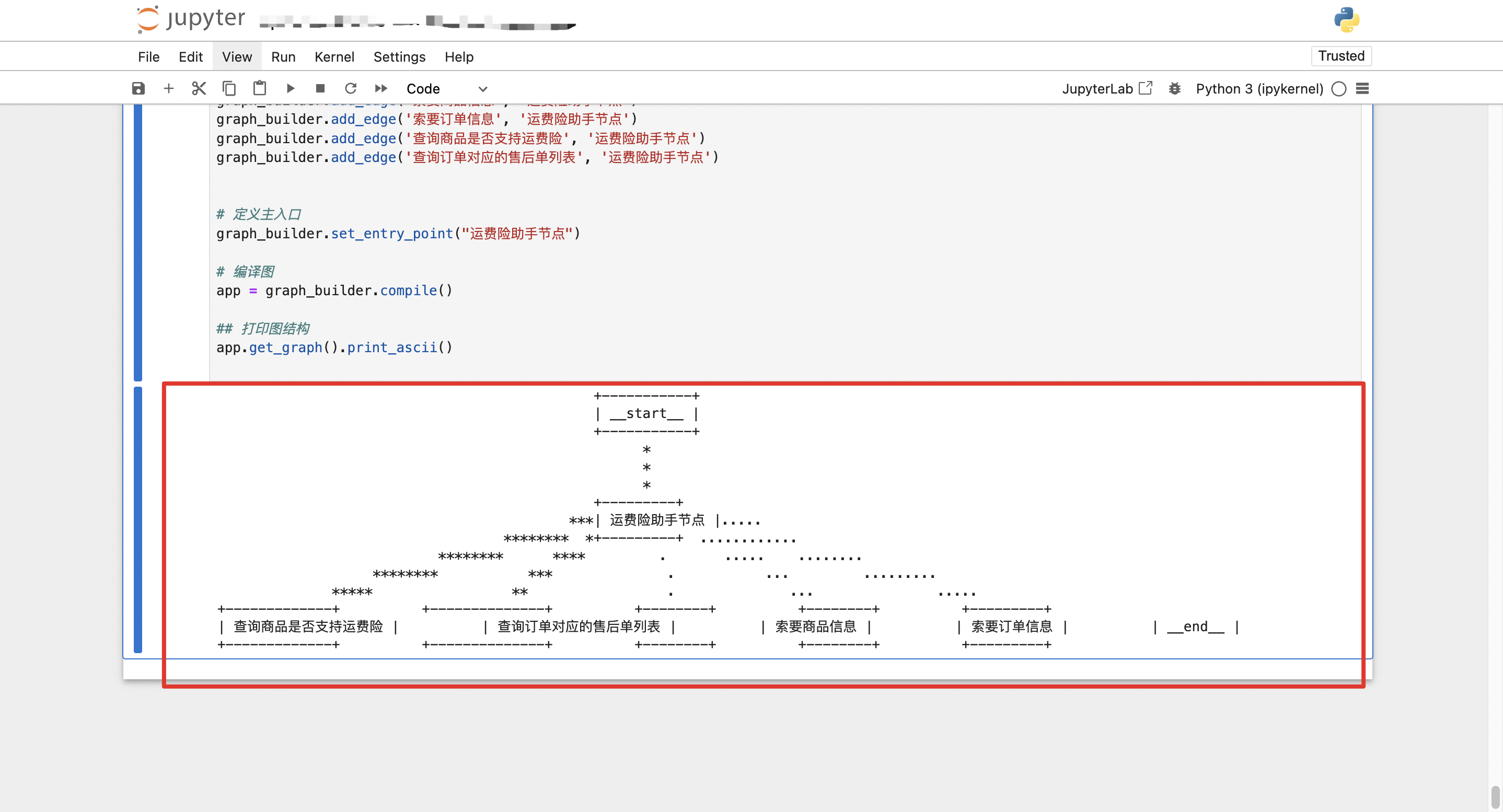The width and height of the screenshot is (1503, 812).
Task: Open the cell type dropdown showing Code
Action: pos(446,89)
